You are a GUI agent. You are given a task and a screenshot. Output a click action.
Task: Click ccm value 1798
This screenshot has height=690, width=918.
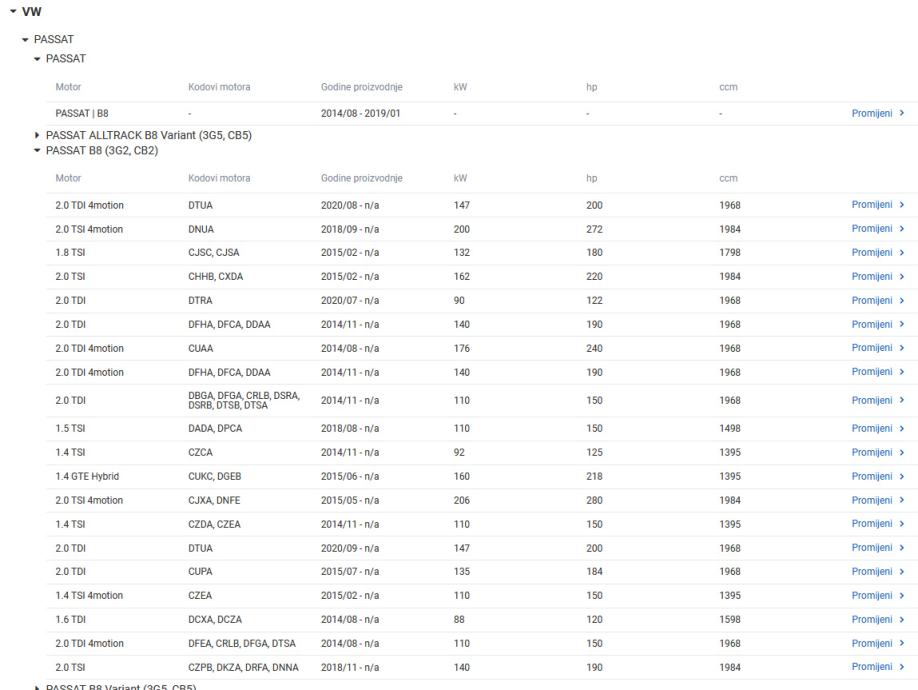729,253
